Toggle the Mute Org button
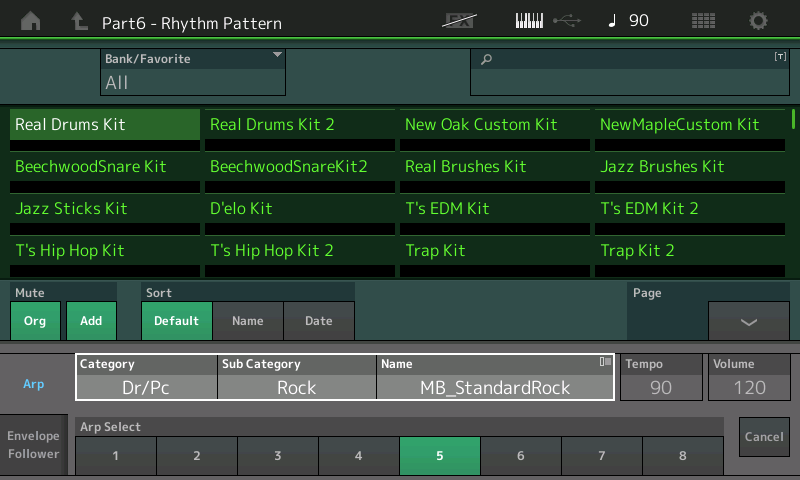The height and width of the screenshot is (480, 800). pyautogui.click(x=35, y=321)
